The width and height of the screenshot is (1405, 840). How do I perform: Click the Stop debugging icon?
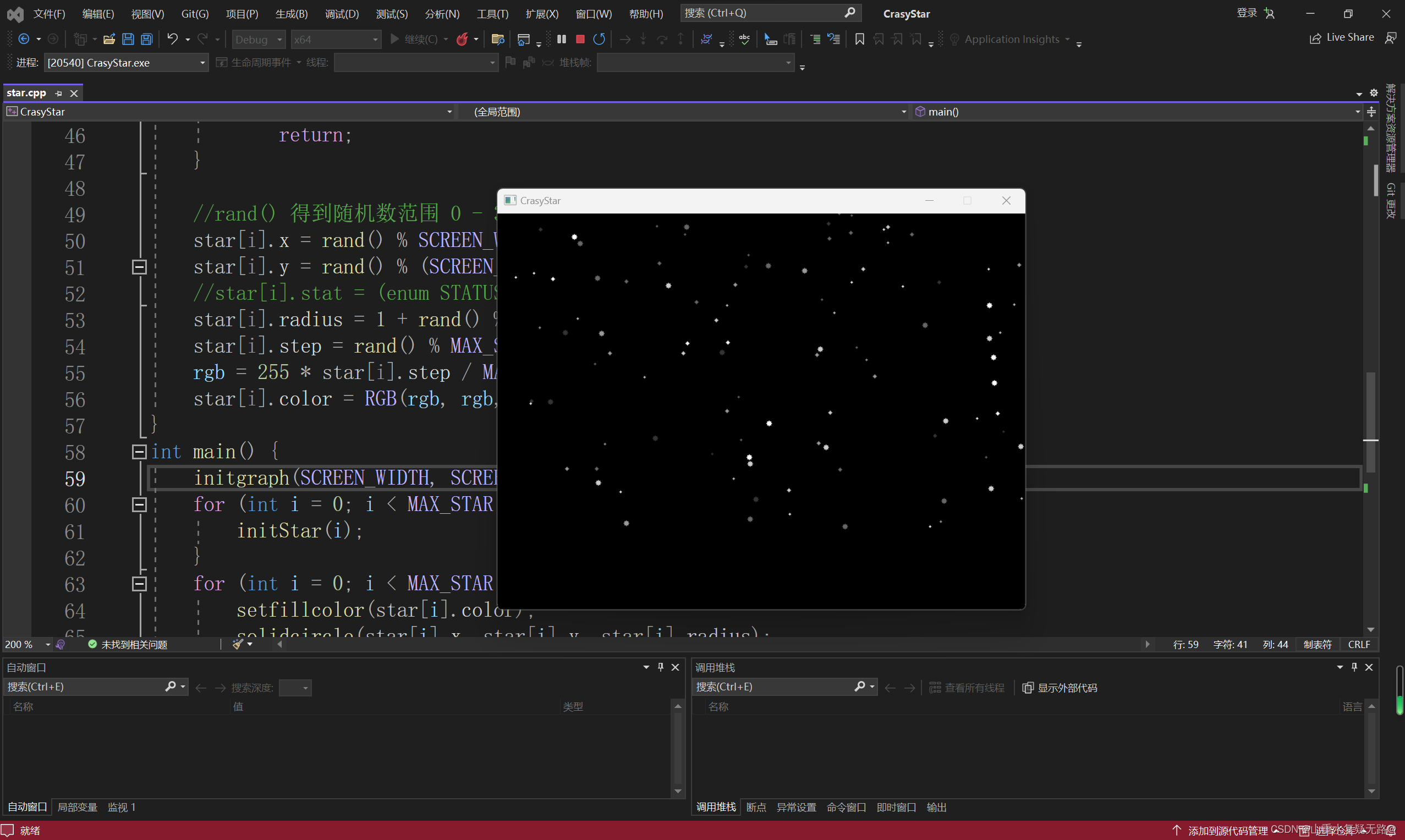point(577,39)
